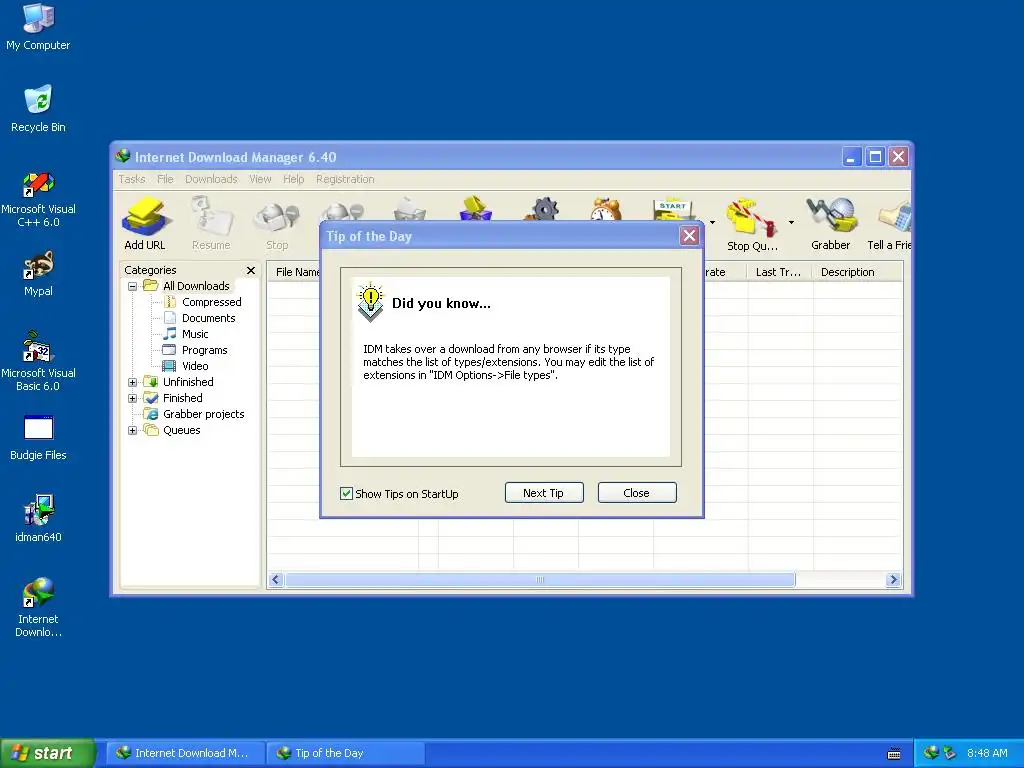This screenshot has height=768, width=1024.
Task: Click the horizontal scrollbar thumb
Action: click(540, 579)
